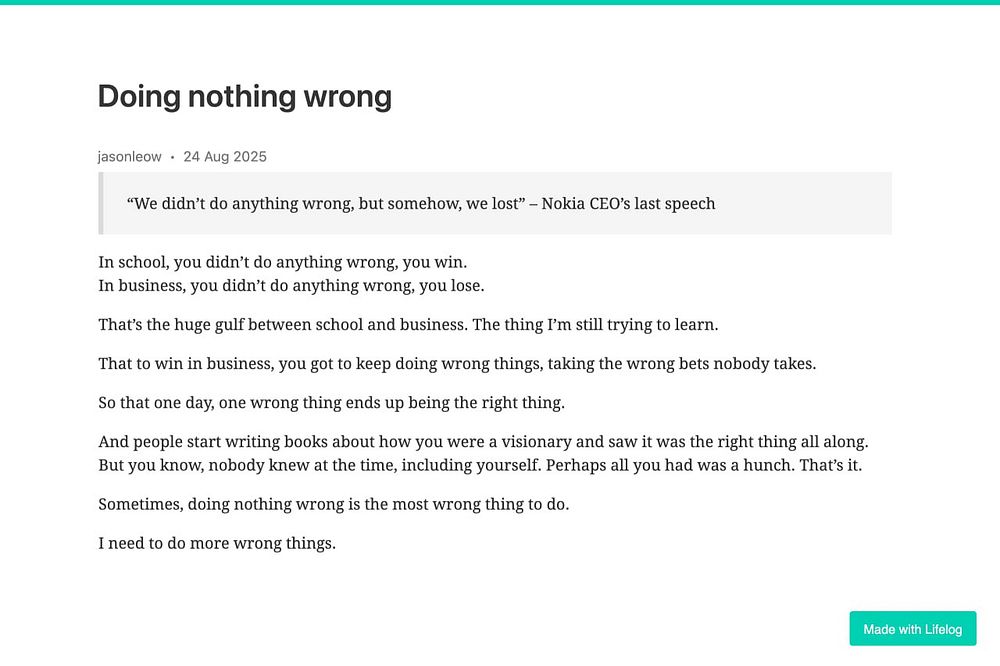The width and height of the screenshot is (1000, 666).
Task: Click the 'huge gulf between school' paragraph
Action: 408,325
